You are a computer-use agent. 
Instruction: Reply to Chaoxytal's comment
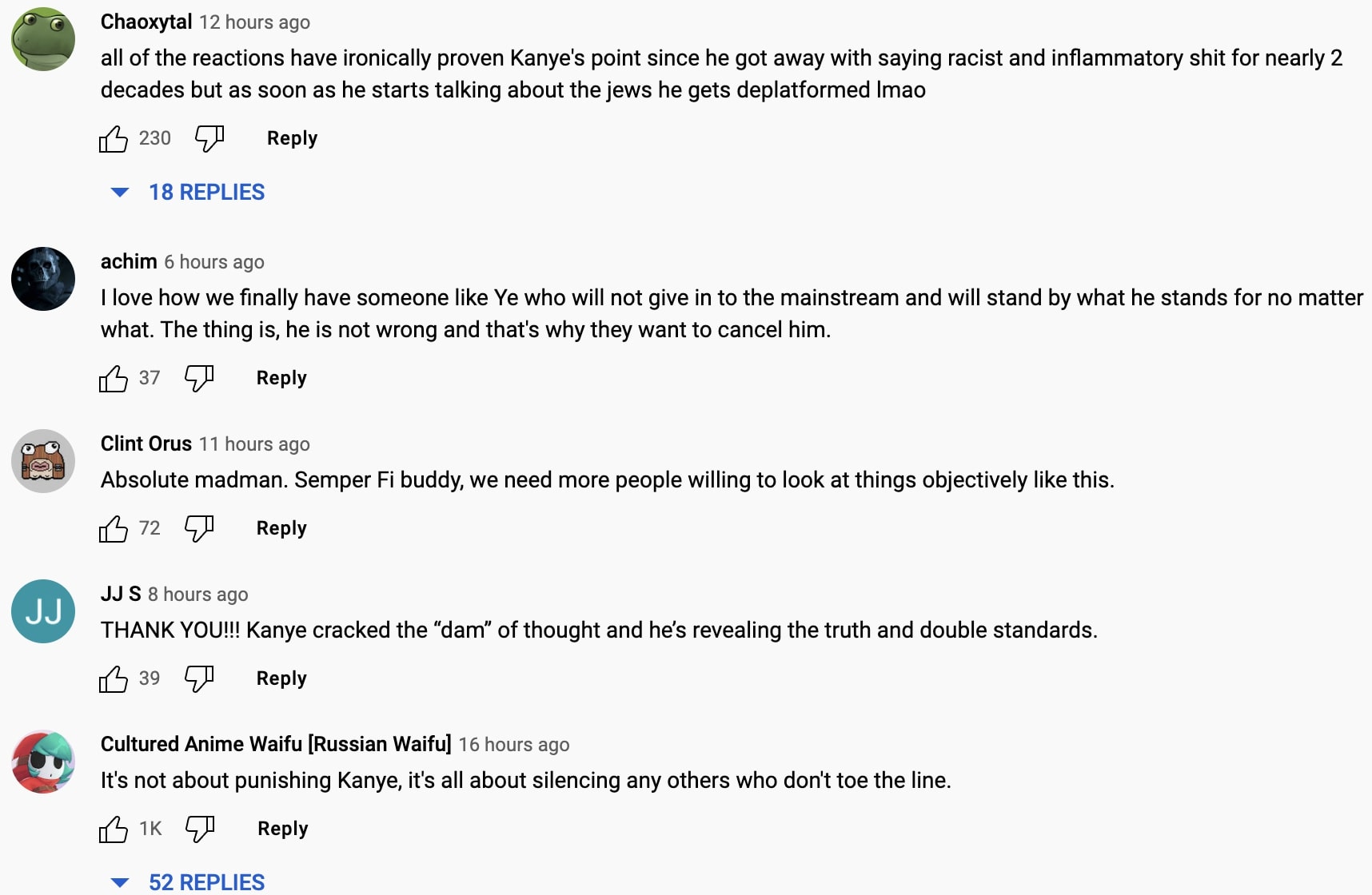[x=292, y=138]
